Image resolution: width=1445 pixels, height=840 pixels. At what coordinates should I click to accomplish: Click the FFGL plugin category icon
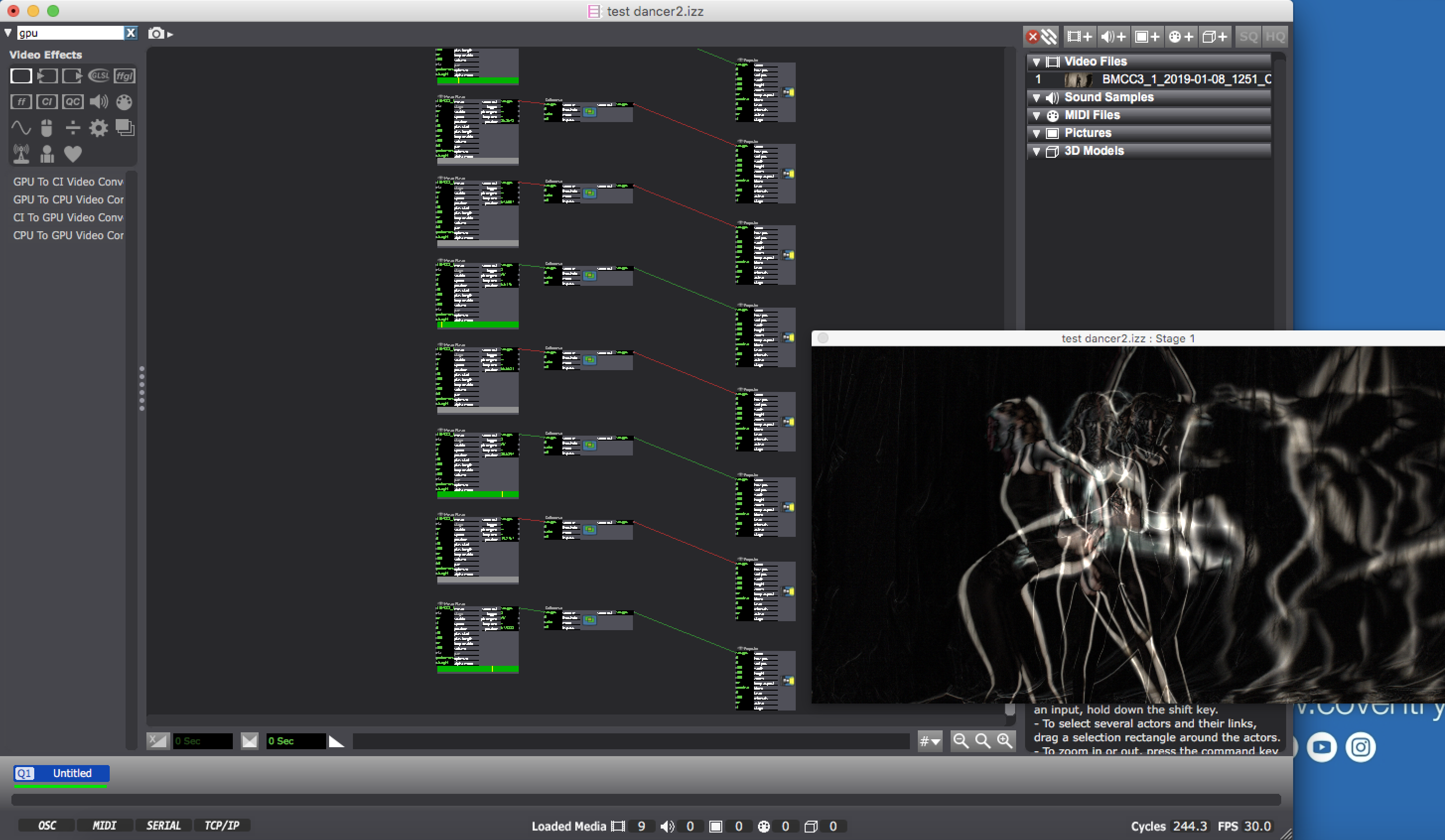click(x=125, y=75)
